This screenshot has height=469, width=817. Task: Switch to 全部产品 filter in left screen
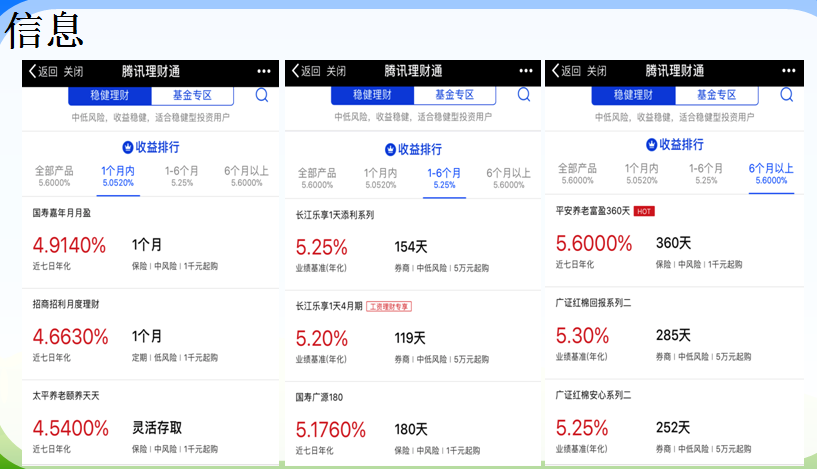(x=54, y=176)
